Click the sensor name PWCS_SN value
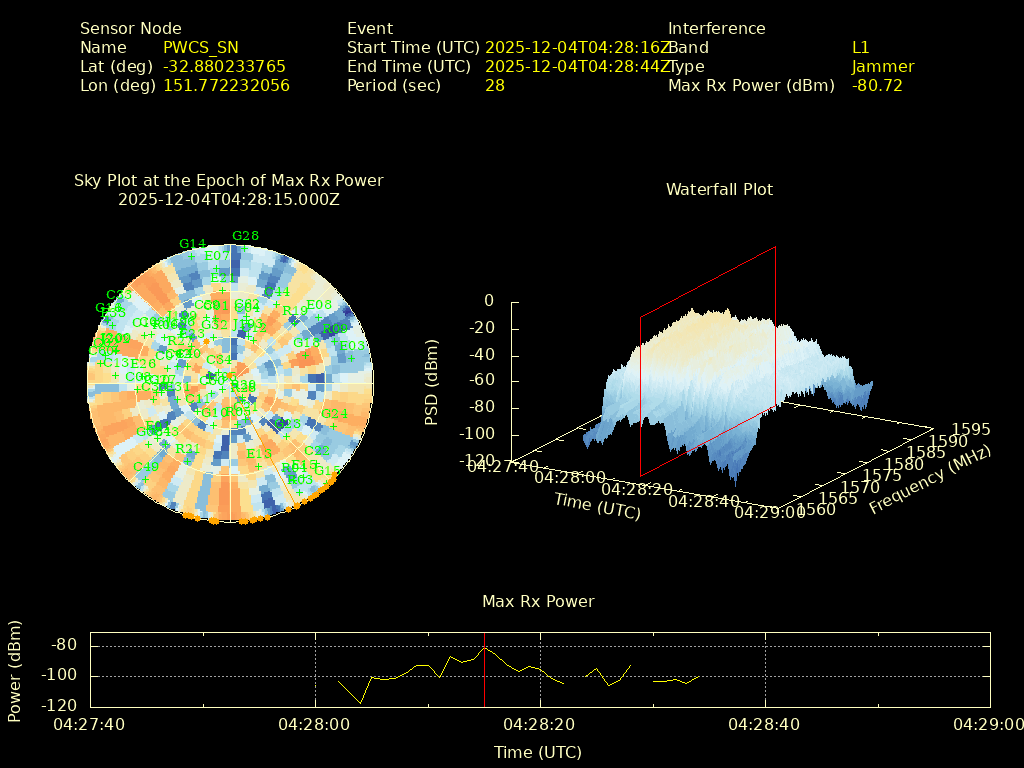 (x=201, y=47)
